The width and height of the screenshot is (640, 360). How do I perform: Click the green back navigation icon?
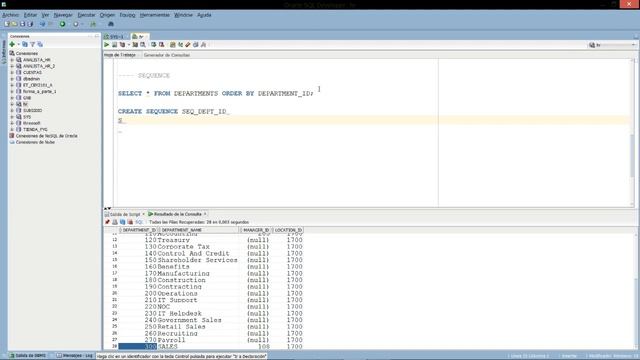click(62, 24)
